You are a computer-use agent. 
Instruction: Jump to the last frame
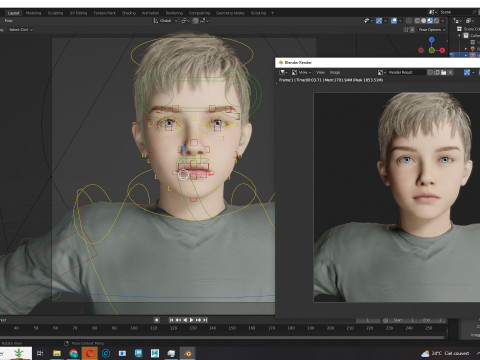pos(205,320)
